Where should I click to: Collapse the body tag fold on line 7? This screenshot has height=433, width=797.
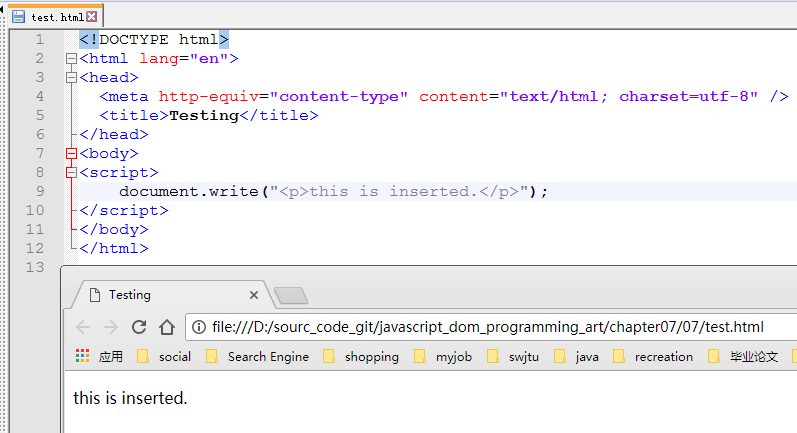[x=71, y=153]
